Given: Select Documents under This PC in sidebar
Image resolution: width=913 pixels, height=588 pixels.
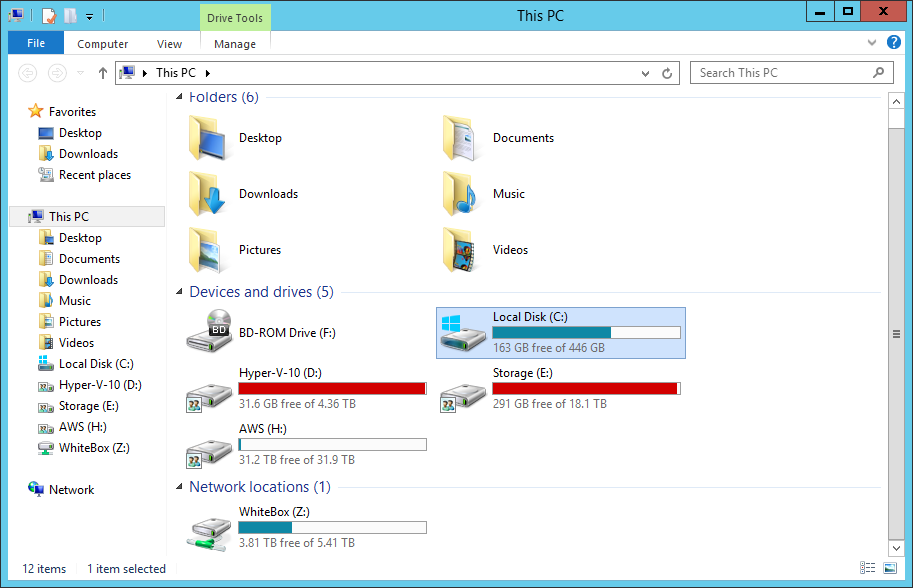Looking at the screenshot, I should 89,258.
